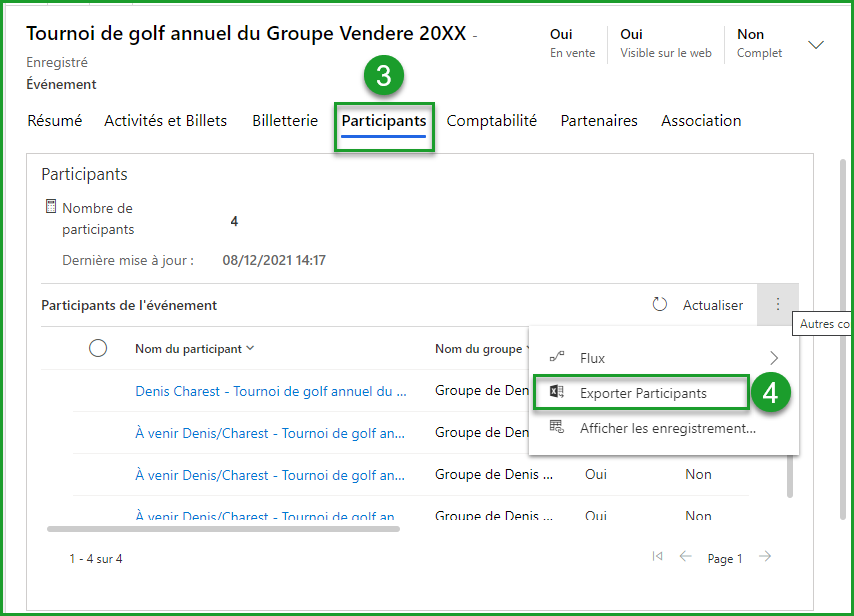This screenshot has height=616, width=854.
Task: Click the Actualiser refresh icon
Action: (660, 305)
